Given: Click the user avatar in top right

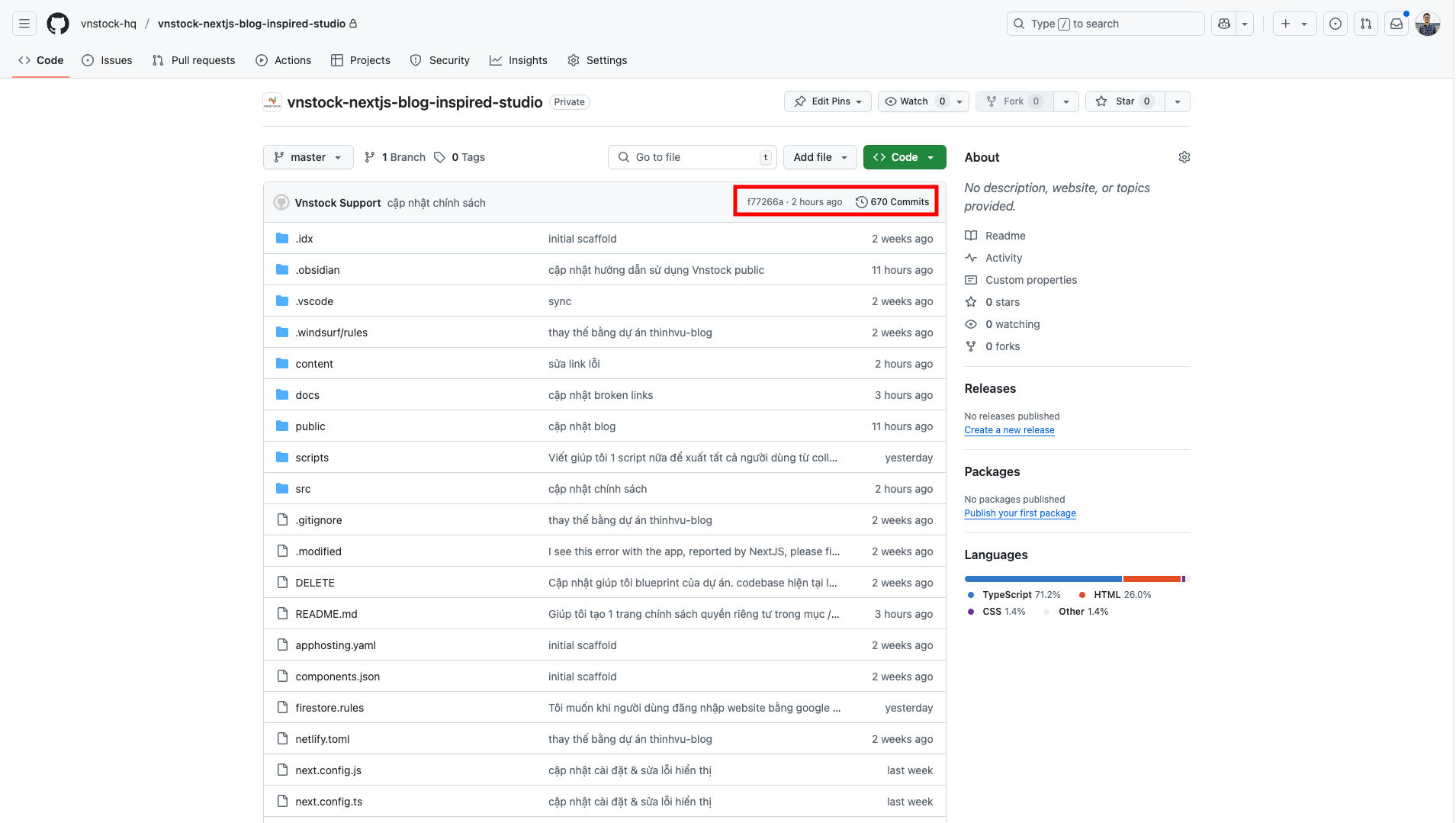Looking at the screenshot, I should [x=1427, y=24].
